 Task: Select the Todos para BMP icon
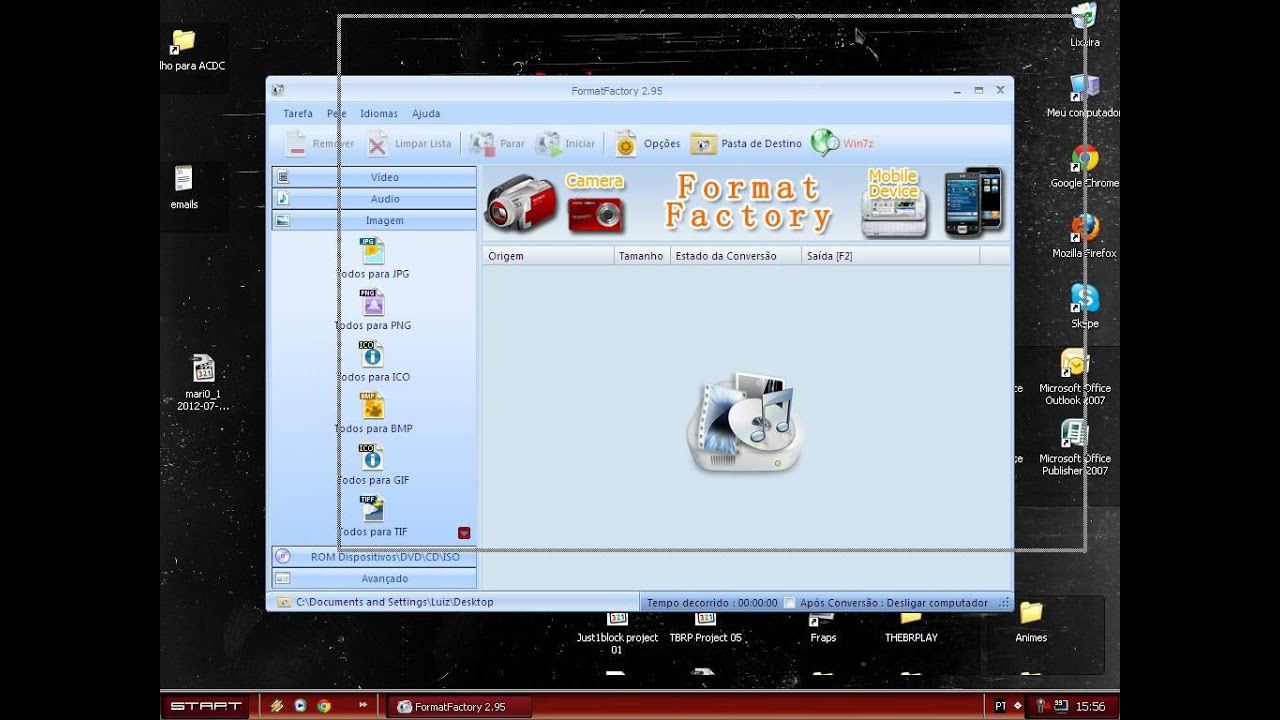coord(372,405)
